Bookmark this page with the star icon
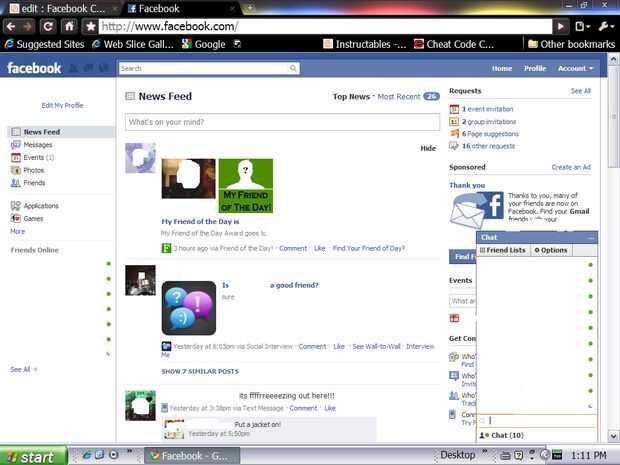Viewport: 620px width, 465px height. click(90, 26)
